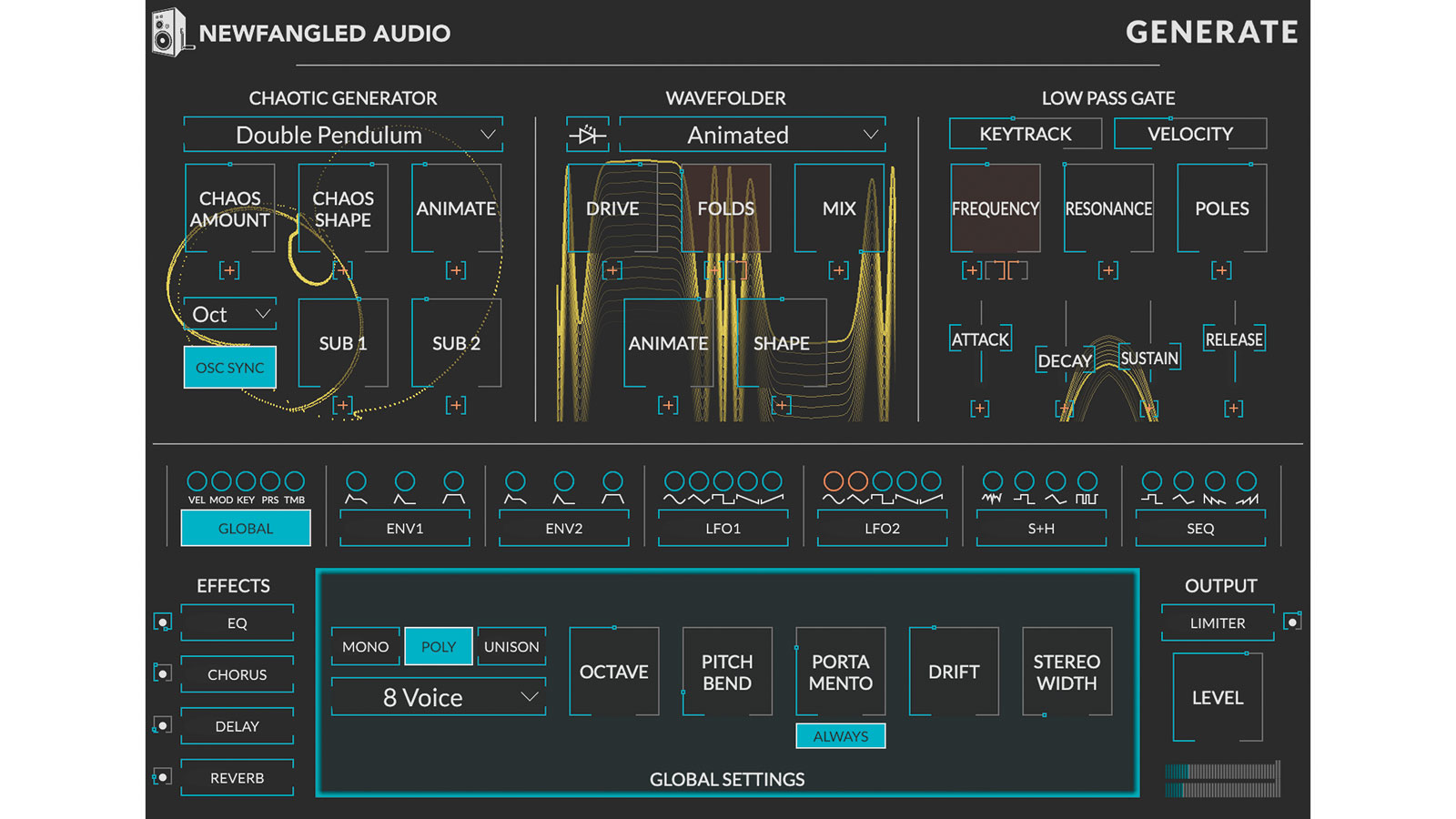Open the Double Pendulum generator dropdown

[x=343, y=135]
